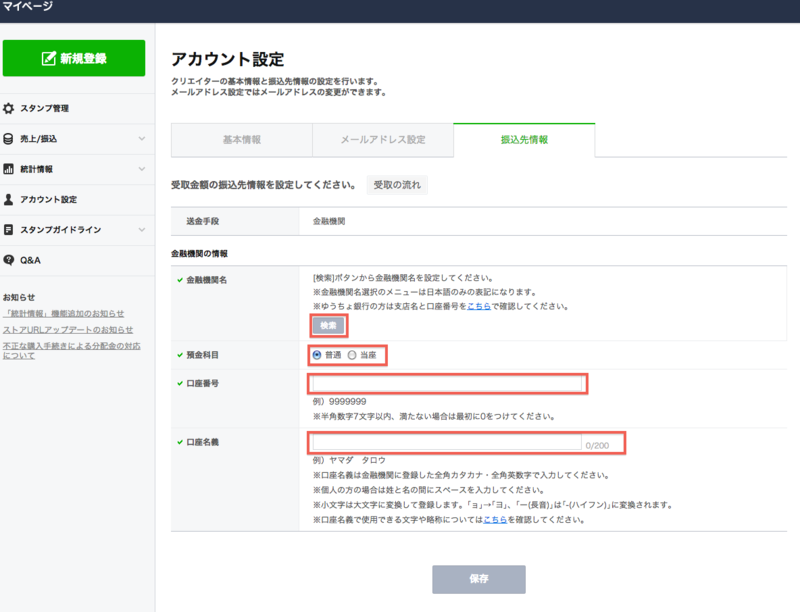Click the 送金手段 row label
The height and width of the screenshot is (612, 800).
click(x=203, y=221)
